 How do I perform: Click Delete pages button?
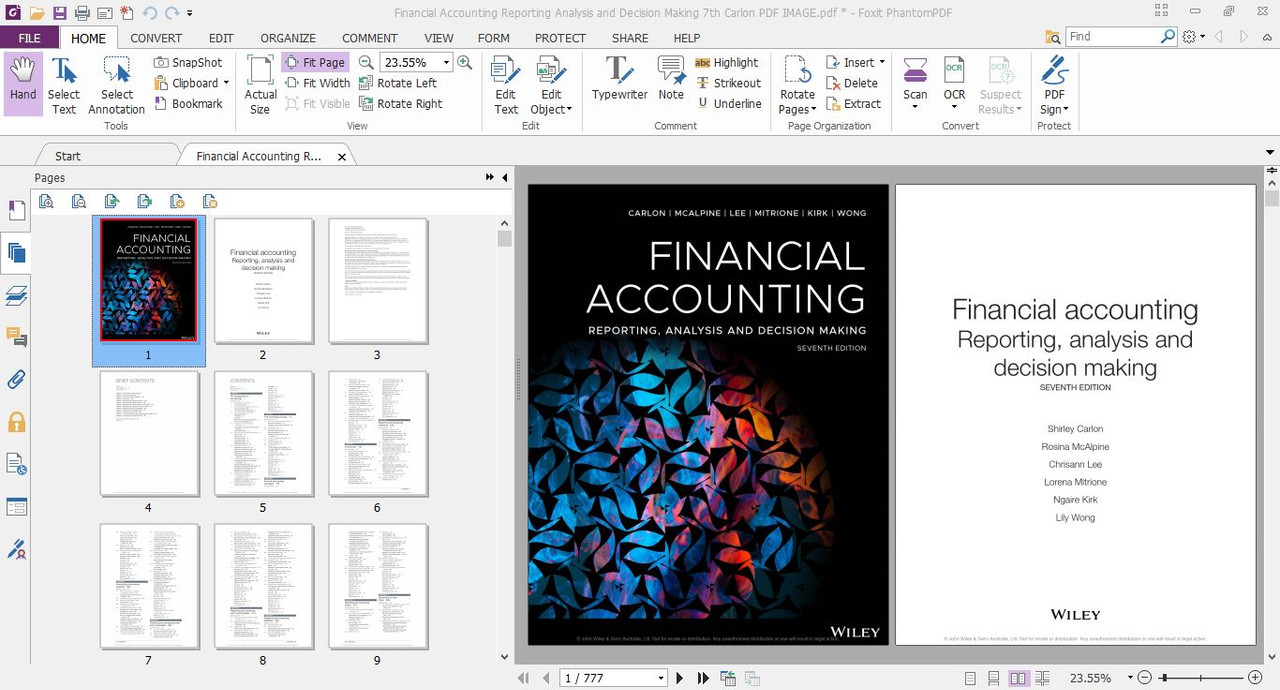click(x=852, y=83)
